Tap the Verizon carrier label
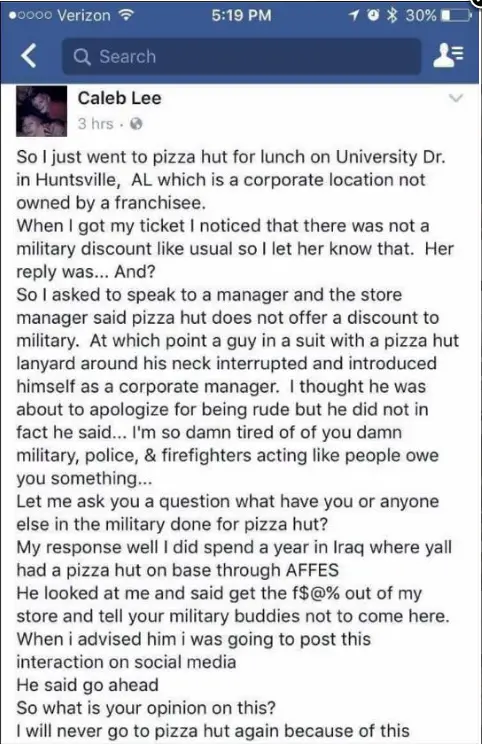 tap(83, 16)
